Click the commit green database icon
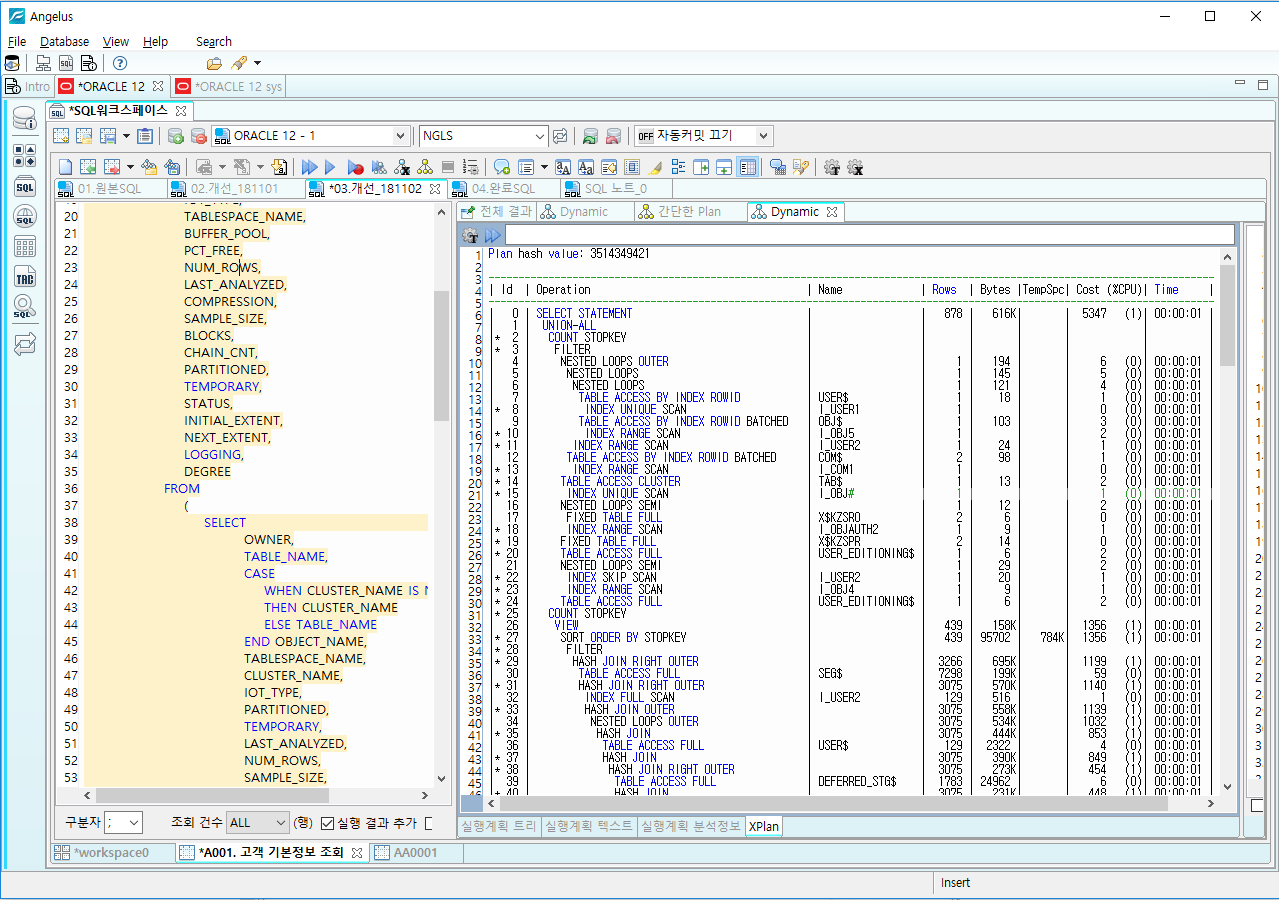This screenshot has width=1279, height=900. [x=590, y=136]
